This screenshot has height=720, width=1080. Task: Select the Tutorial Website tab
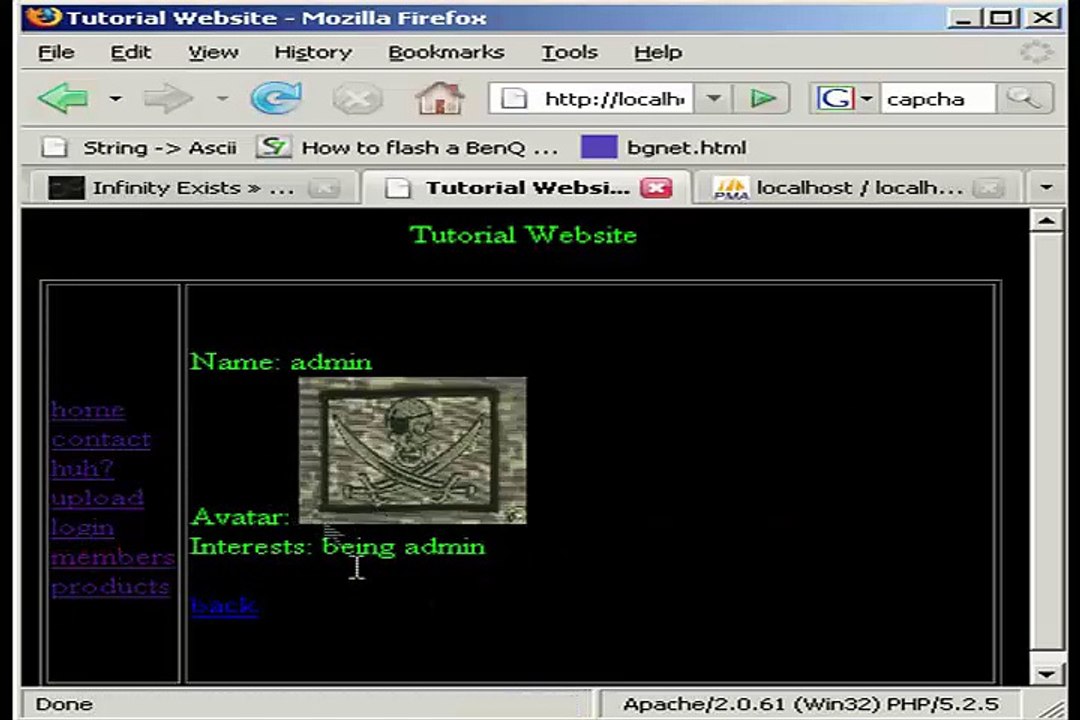click(x=525, y=187)
